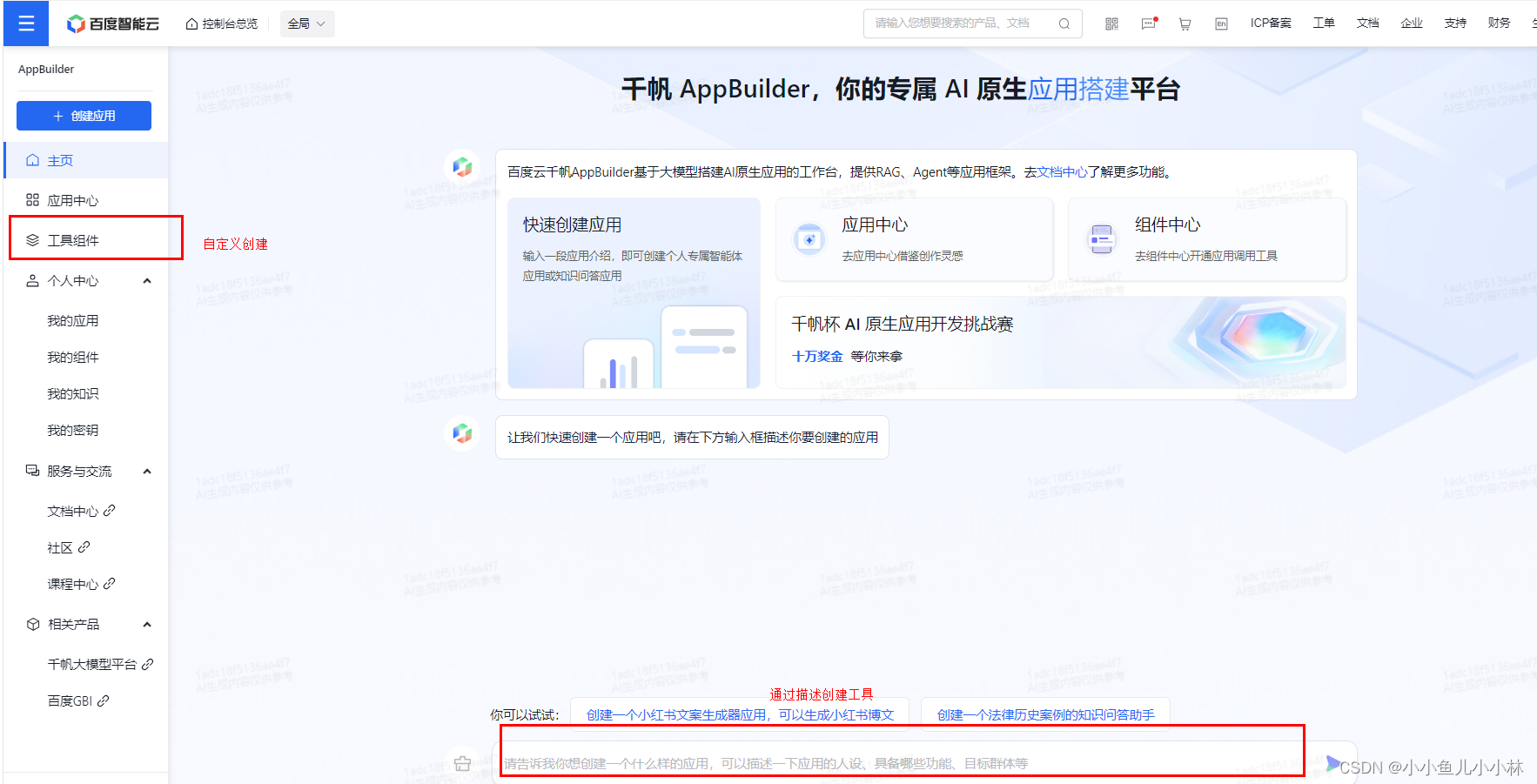Open the 应用中心 card
This screenshot has width=1537, height=784.
(915, 239)
